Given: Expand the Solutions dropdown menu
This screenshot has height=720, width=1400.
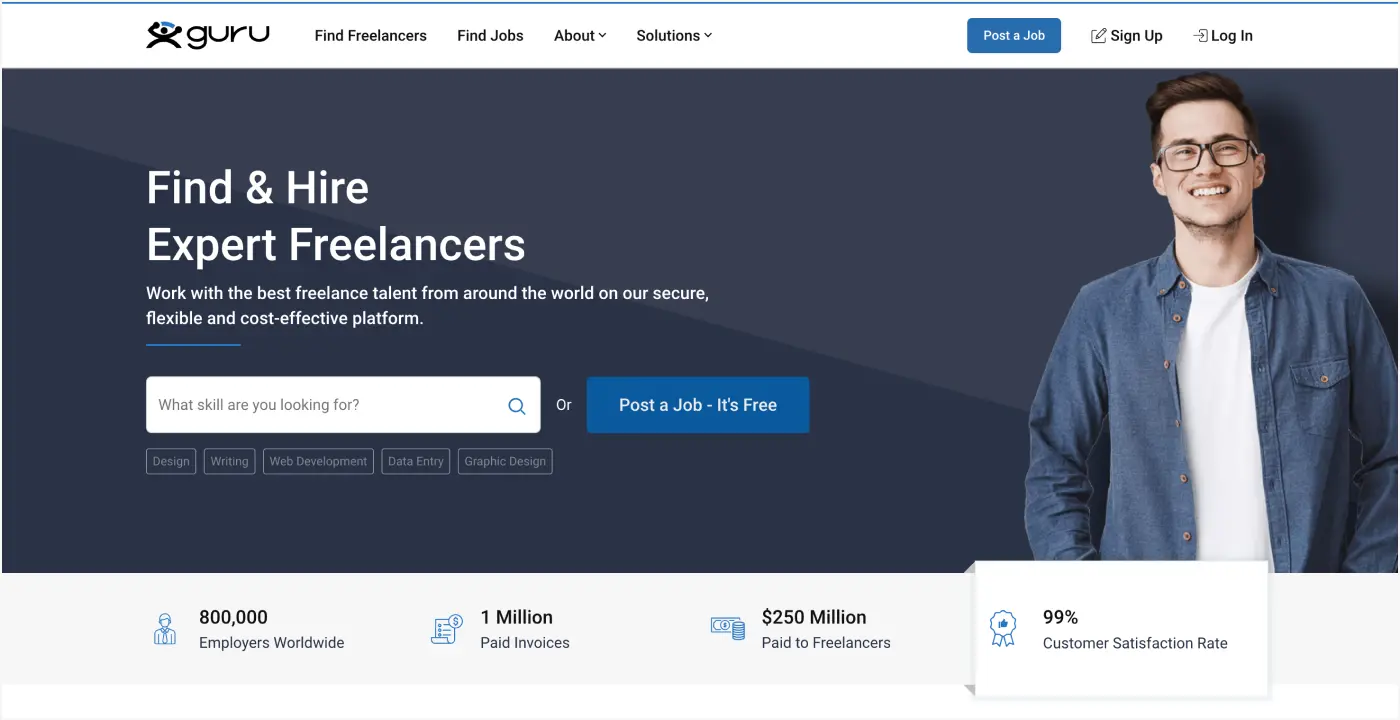Looking at the screenshot, I should pos(674,36).
